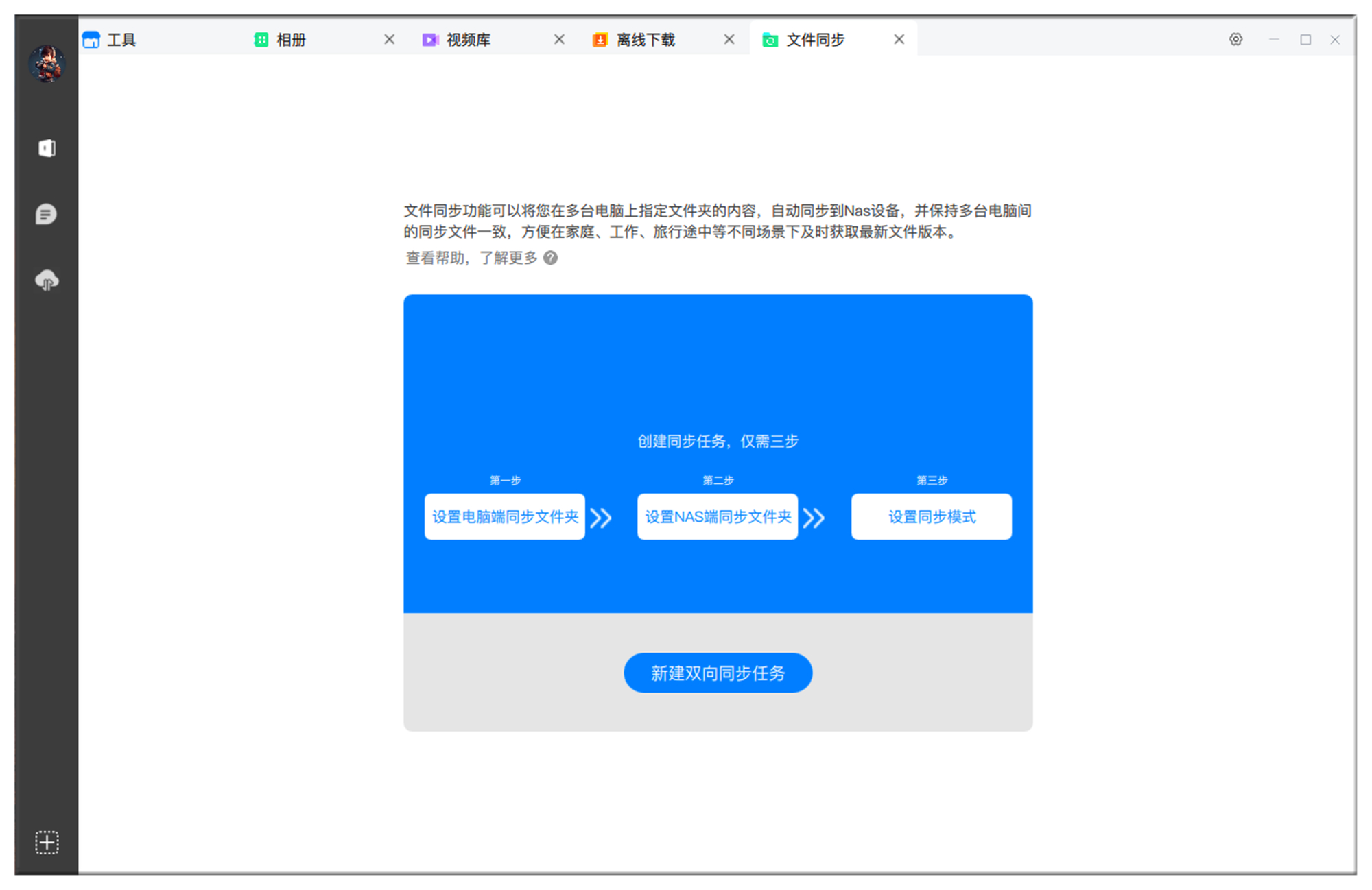1372x890 pixels.
Task: Click the purple video icon on 视频库 tab
Action: (430, 39)
